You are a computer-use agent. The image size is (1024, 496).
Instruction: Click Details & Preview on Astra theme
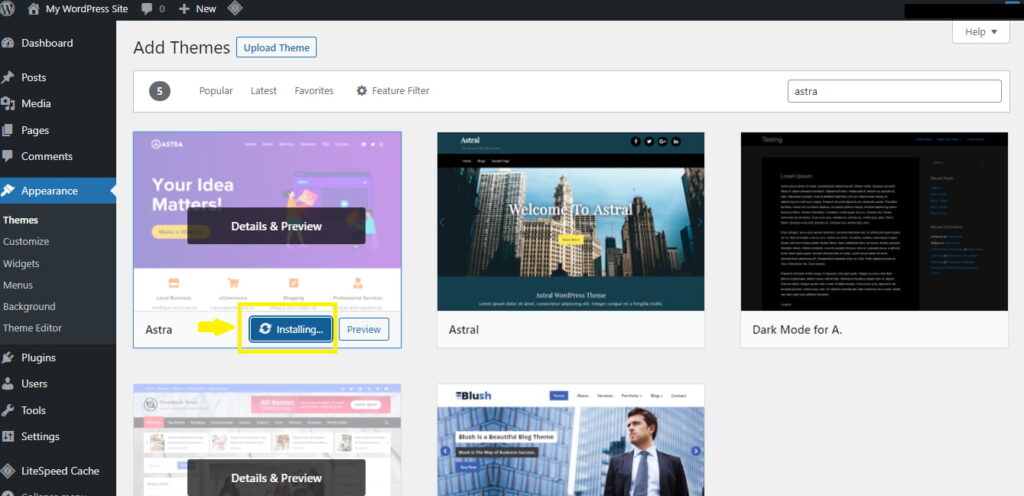tap(276, 226)
